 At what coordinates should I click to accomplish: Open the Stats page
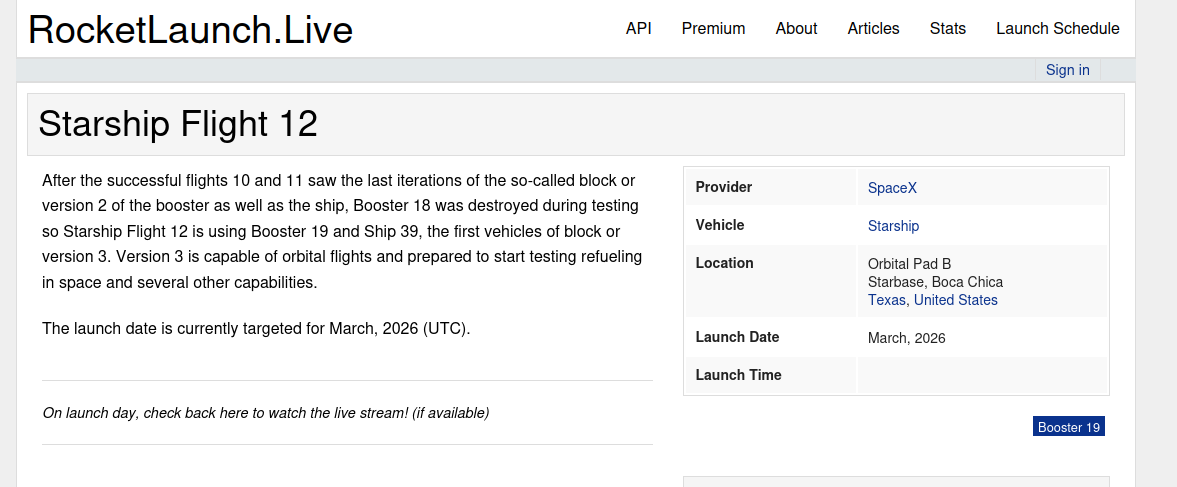click(x=947, y=29)
